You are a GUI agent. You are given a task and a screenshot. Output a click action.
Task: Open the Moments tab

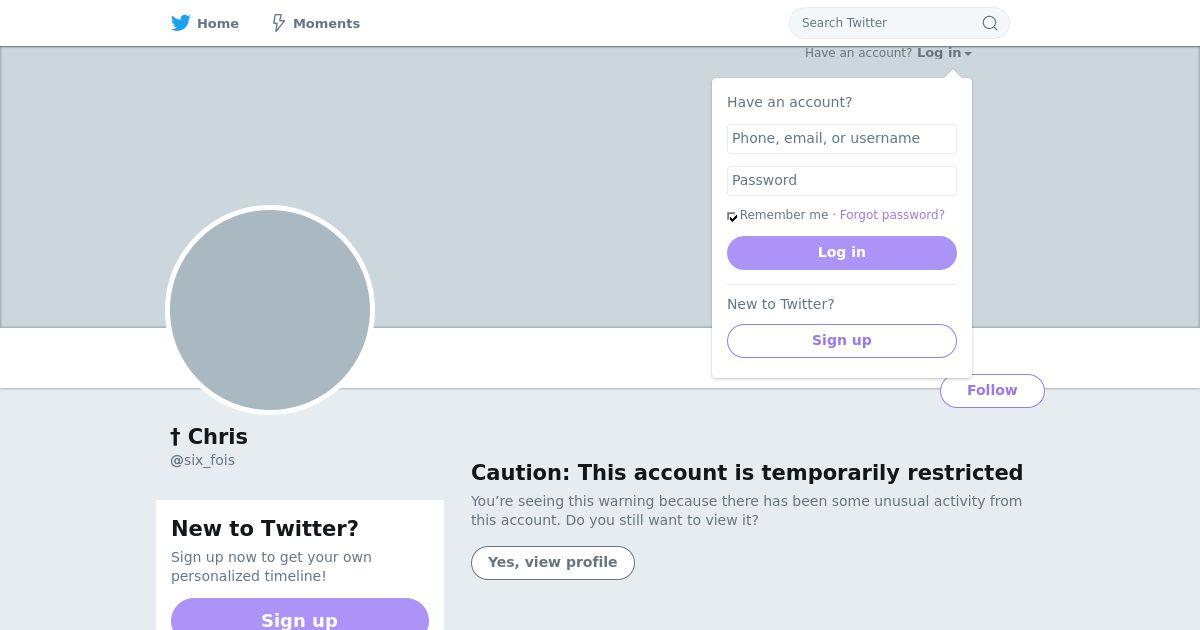(326, 23)
